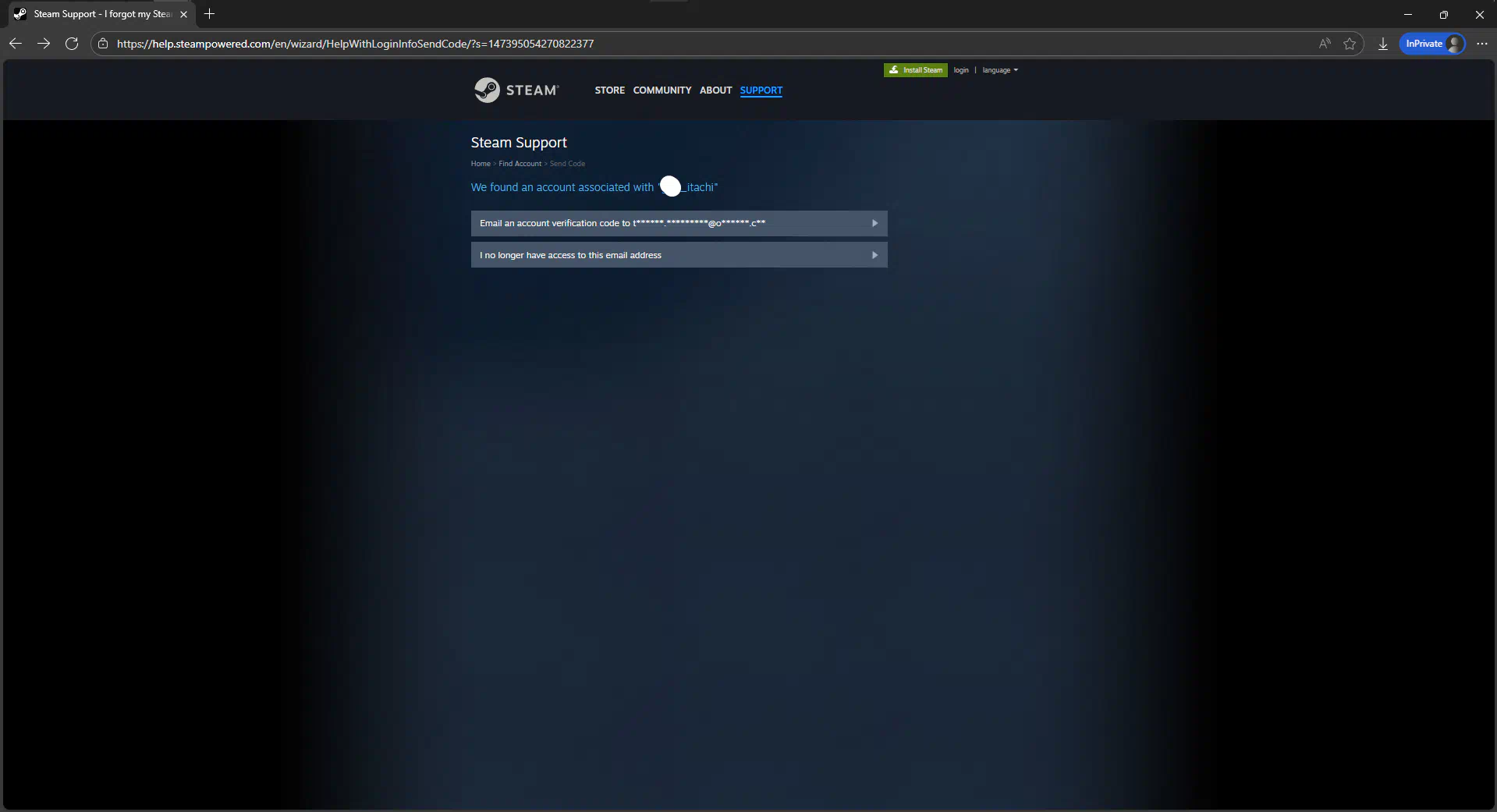Screen dimensions: 1497x812
Task: Click the login link
Action: [x=961, y=70]
